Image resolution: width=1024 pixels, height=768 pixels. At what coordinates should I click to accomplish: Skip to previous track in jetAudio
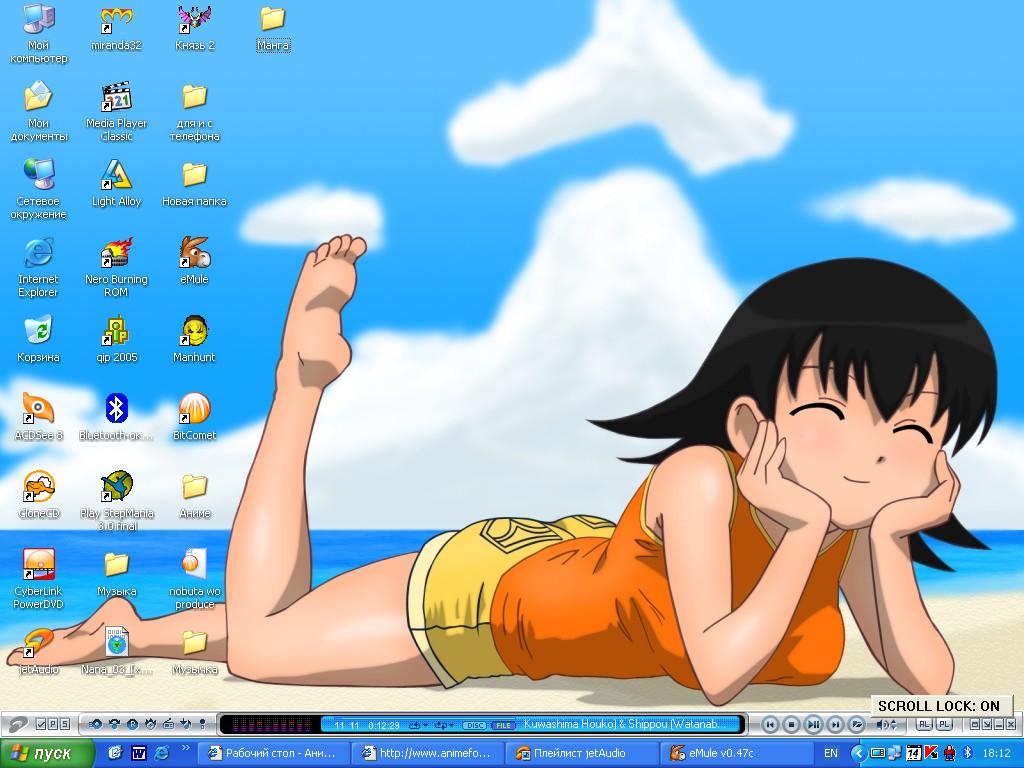click(771, 724)
